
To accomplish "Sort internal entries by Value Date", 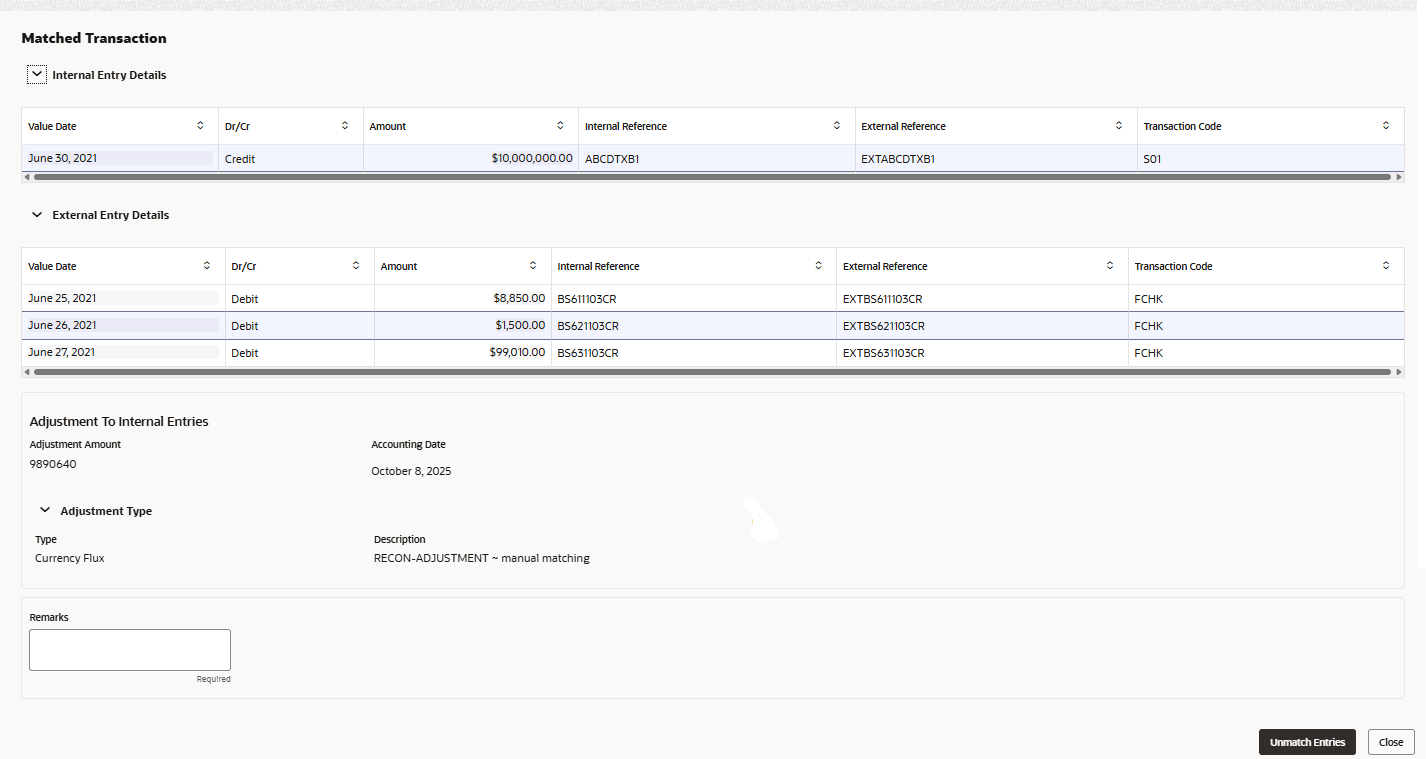I will 200,126.
